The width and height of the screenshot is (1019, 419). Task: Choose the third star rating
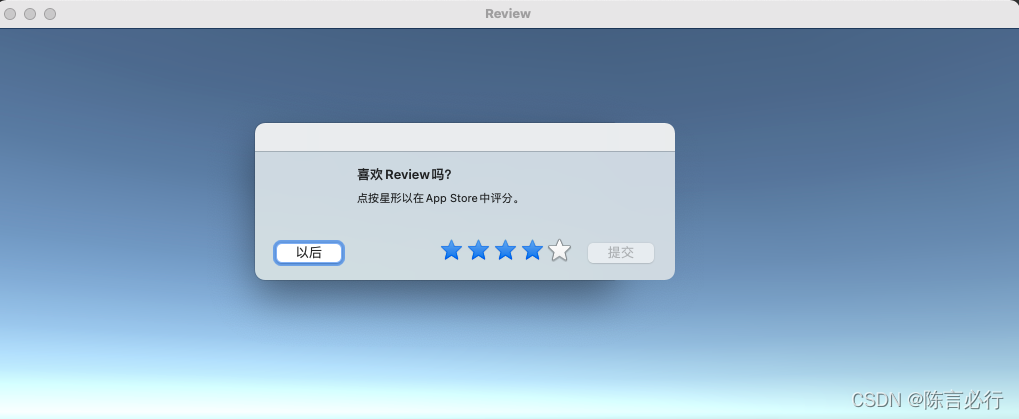tap(506, 250)
